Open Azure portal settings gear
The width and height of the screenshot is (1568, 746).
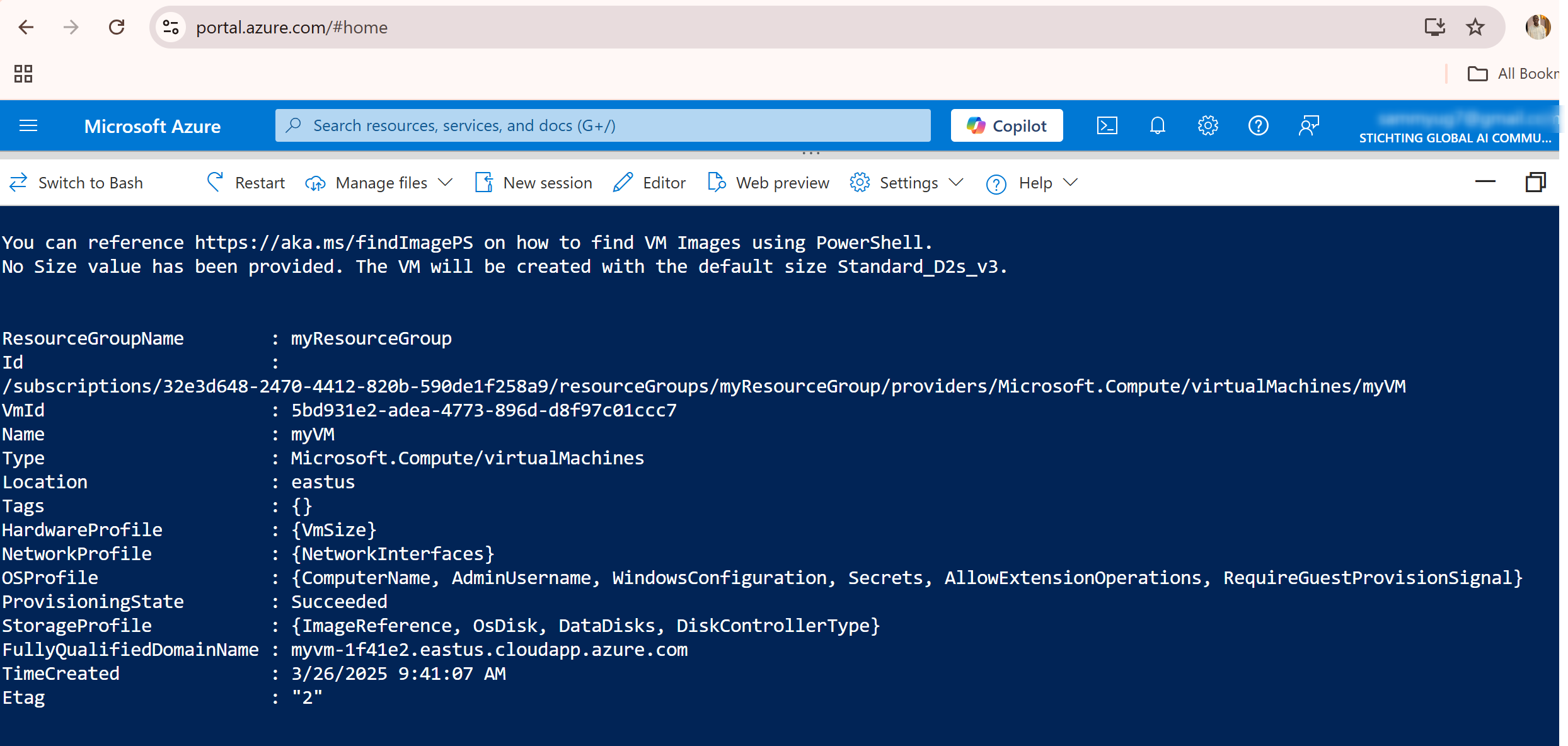(x=1208, y=125)
